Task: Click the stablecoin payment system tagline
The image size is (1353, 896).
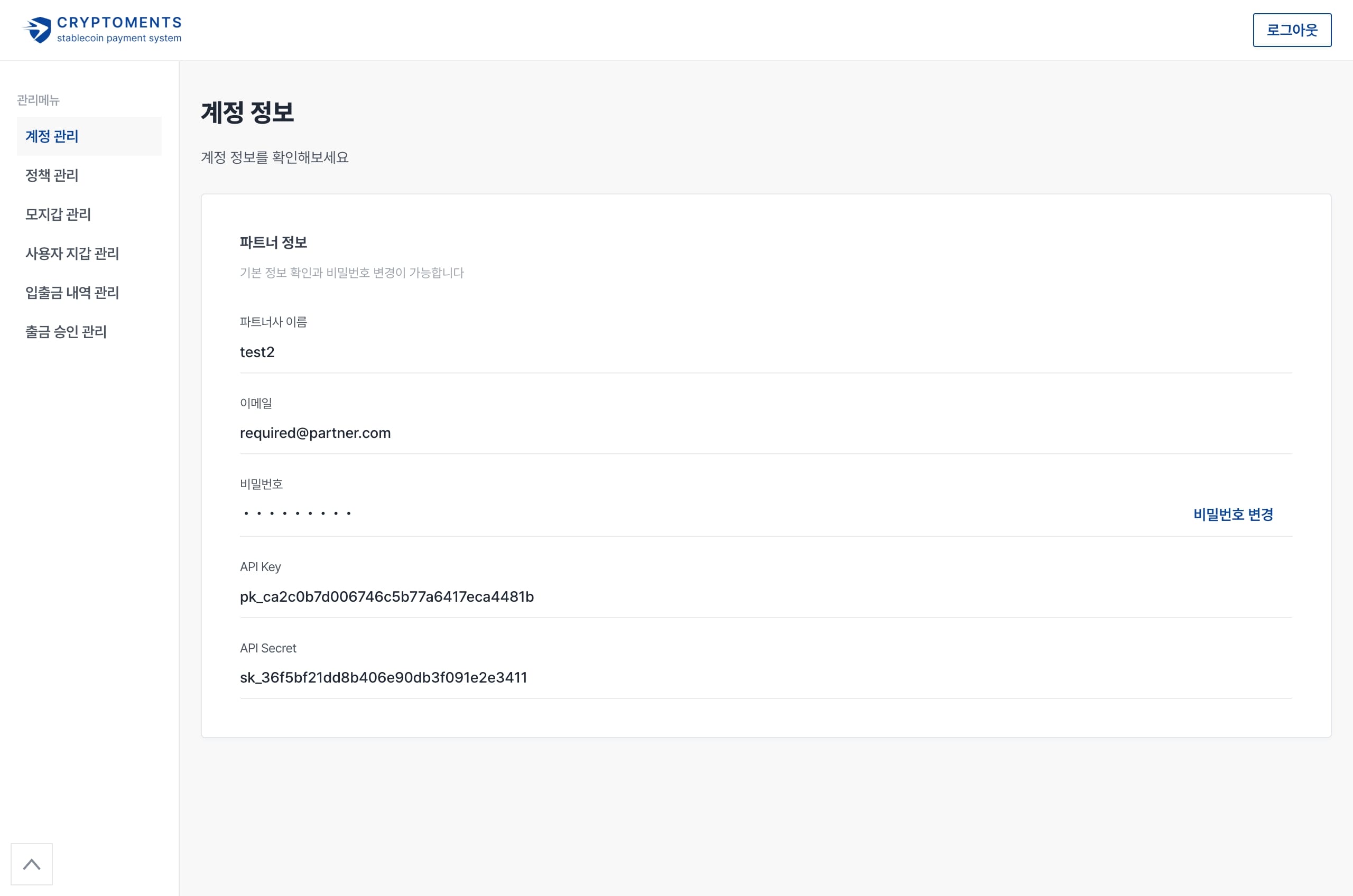Action: coord(119,38)
